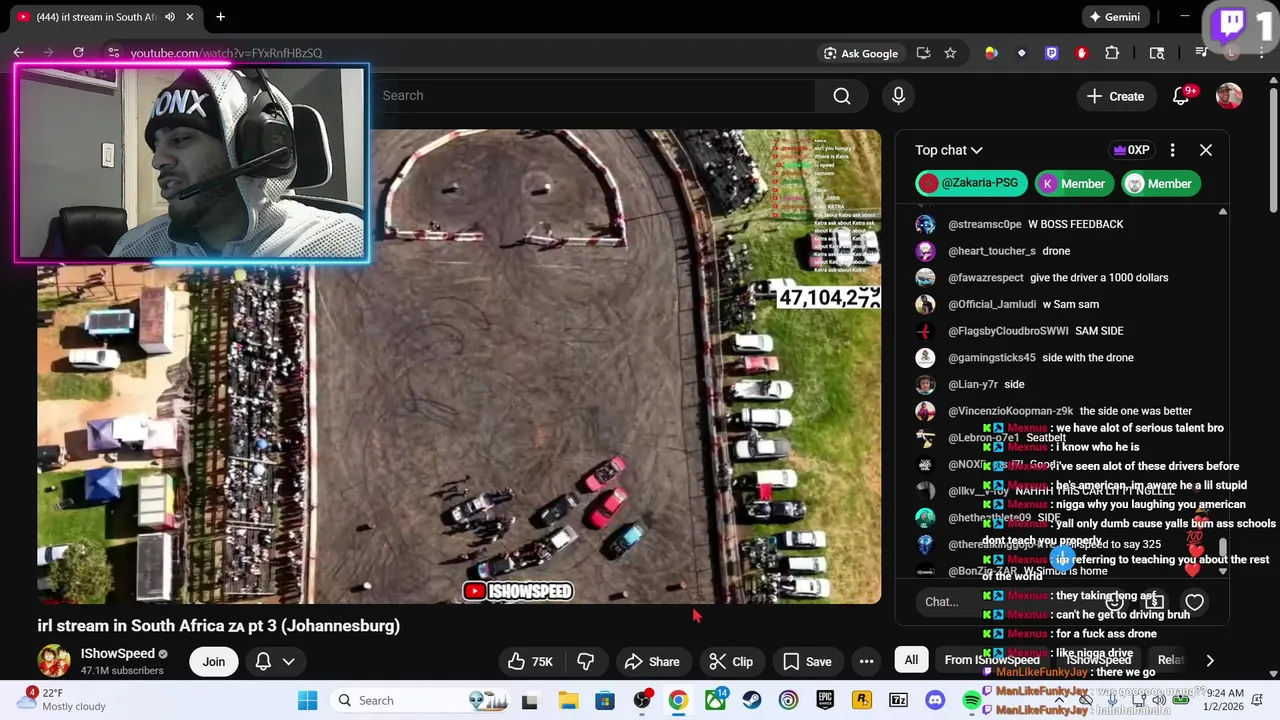Screen dimensions: 1280x720
Task: Open more actions three-dot menu under video
Action: click(866, 661)
